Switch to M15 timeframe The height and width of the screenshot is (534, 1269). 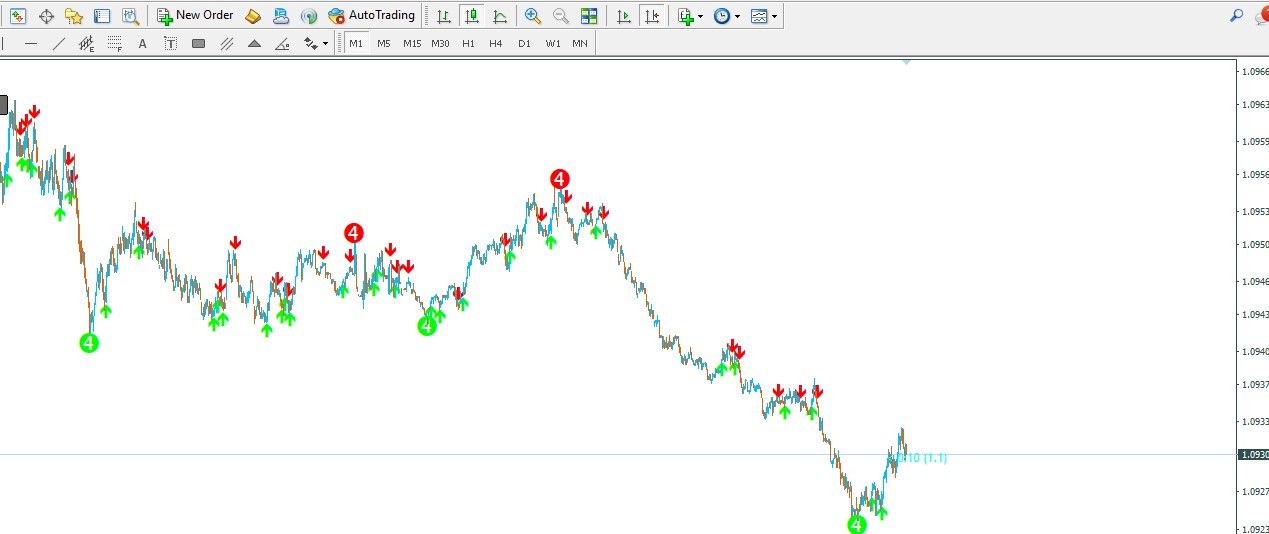pyautogui.click(x=412, y=43)
